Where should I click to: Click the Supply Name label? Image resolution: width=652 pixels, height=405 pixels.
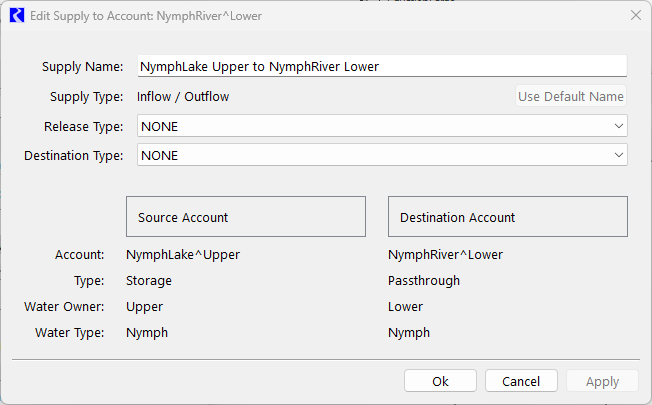82,67
